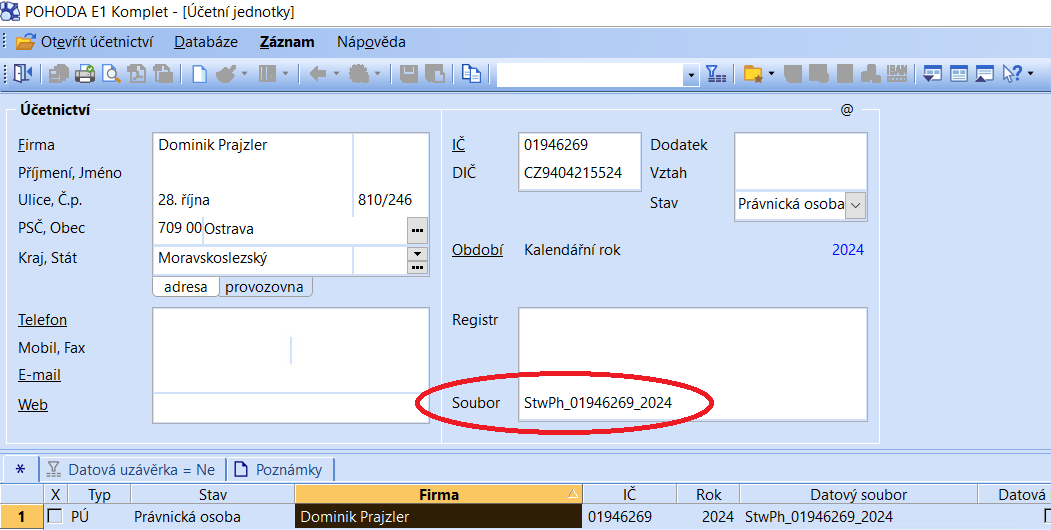The image size is (1051, 530).
Task: Click the @ symbol above form
Action: coord(847,110)
